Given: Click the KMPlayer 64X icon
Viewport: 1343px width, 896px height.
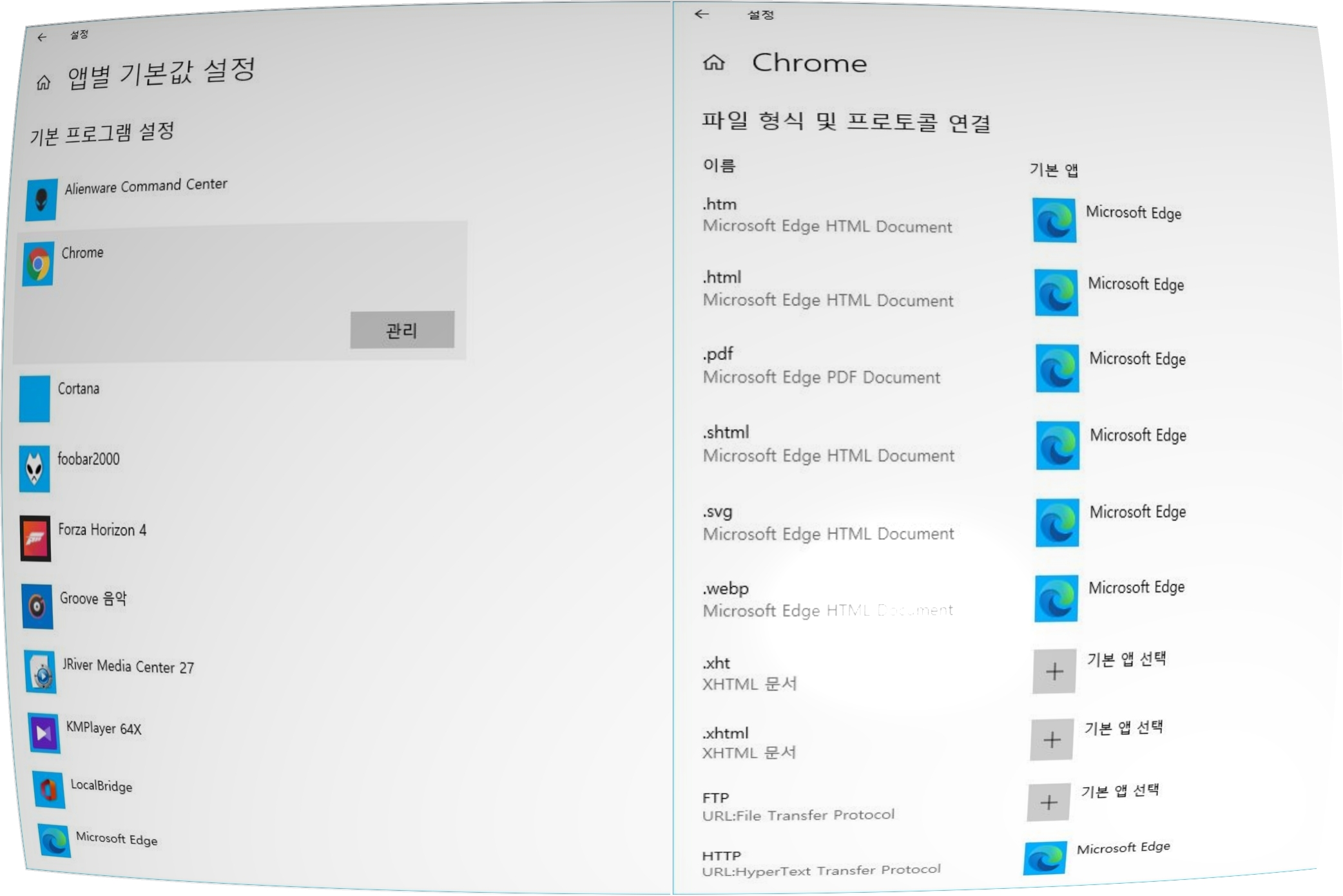Looking at the screenshot, I should 44,733.
